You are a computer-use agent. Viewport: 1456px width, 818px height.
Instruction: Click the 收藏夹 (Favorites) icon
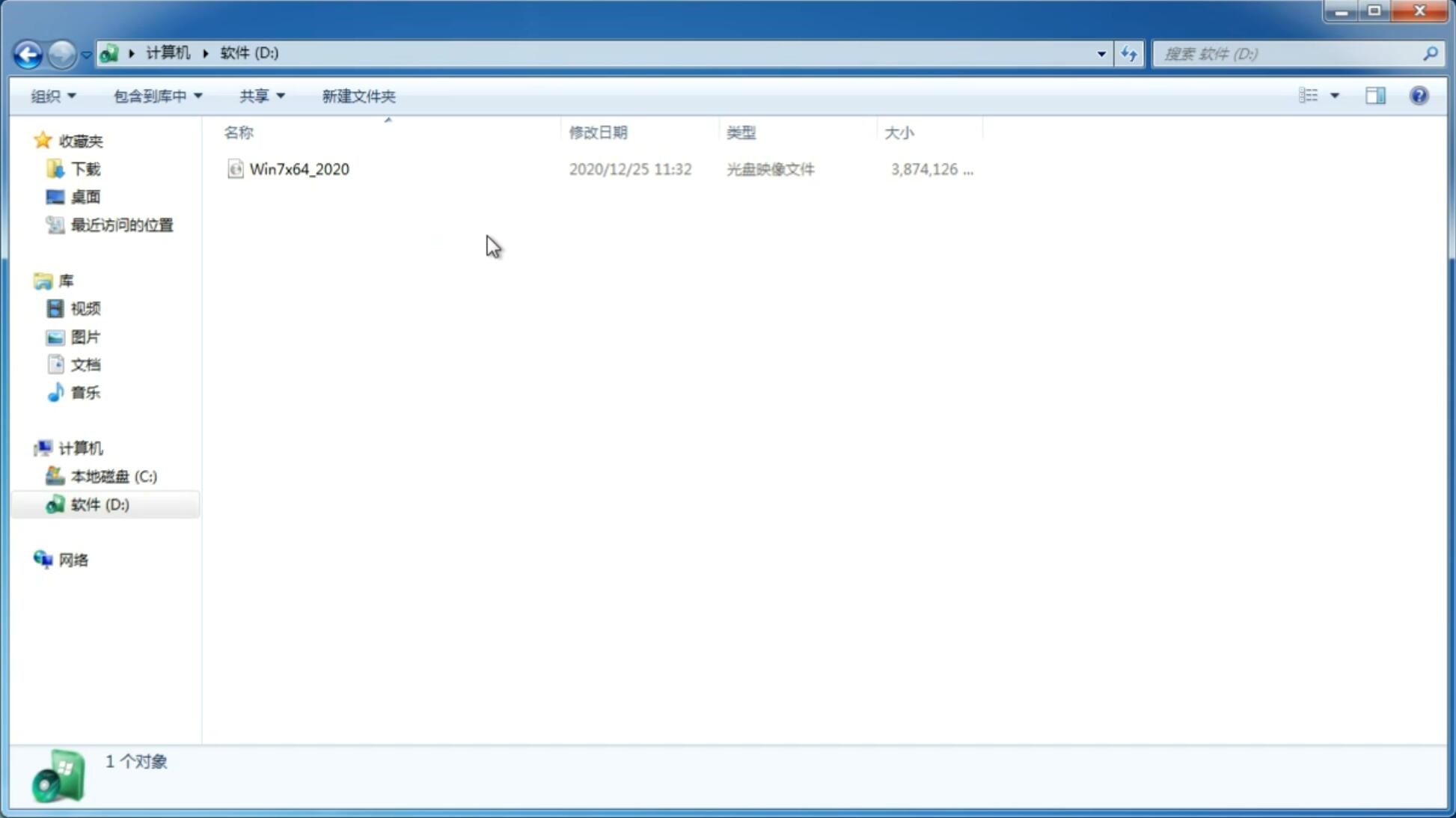pyautogui.click(x=43, y=140)
